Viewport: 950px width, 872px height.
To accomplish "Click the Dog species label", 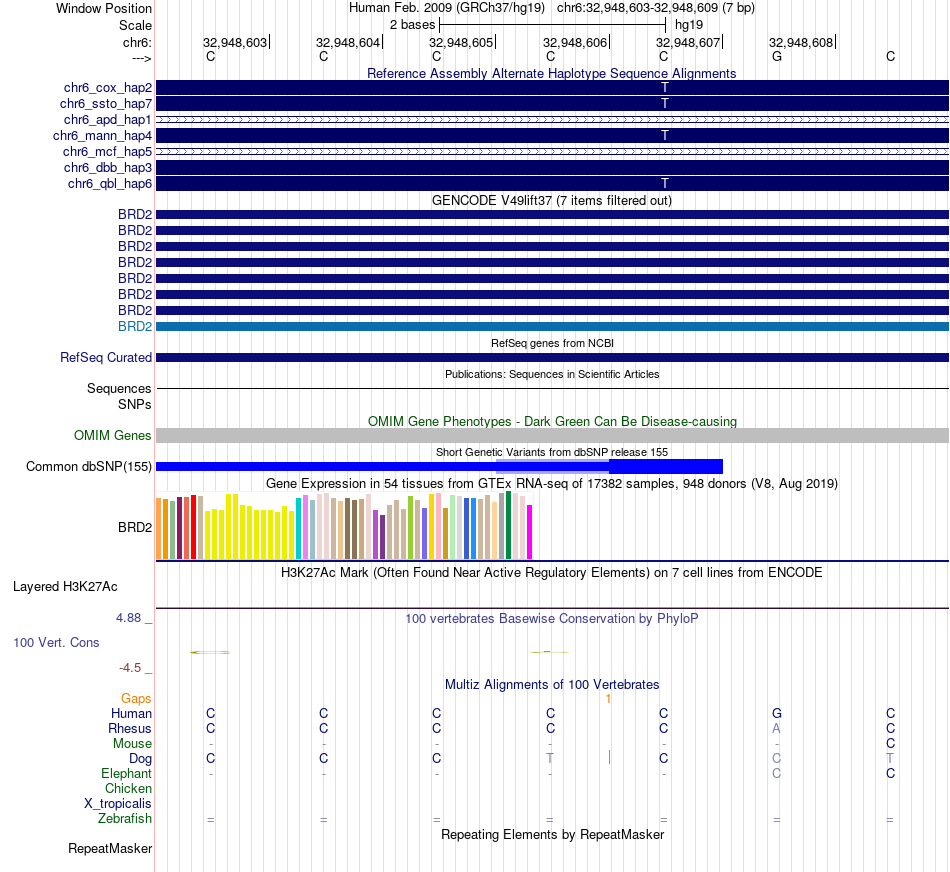I will (x=141, y=759).
